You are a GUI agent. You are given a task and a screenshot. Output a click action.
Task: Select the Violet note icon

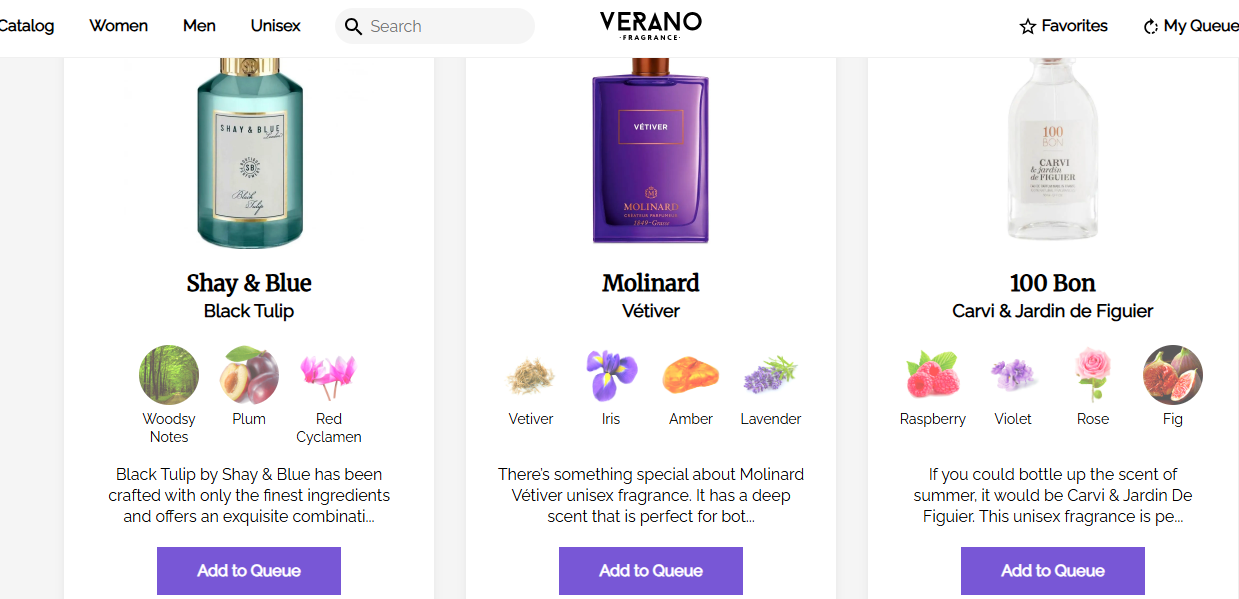[1013, 376]
